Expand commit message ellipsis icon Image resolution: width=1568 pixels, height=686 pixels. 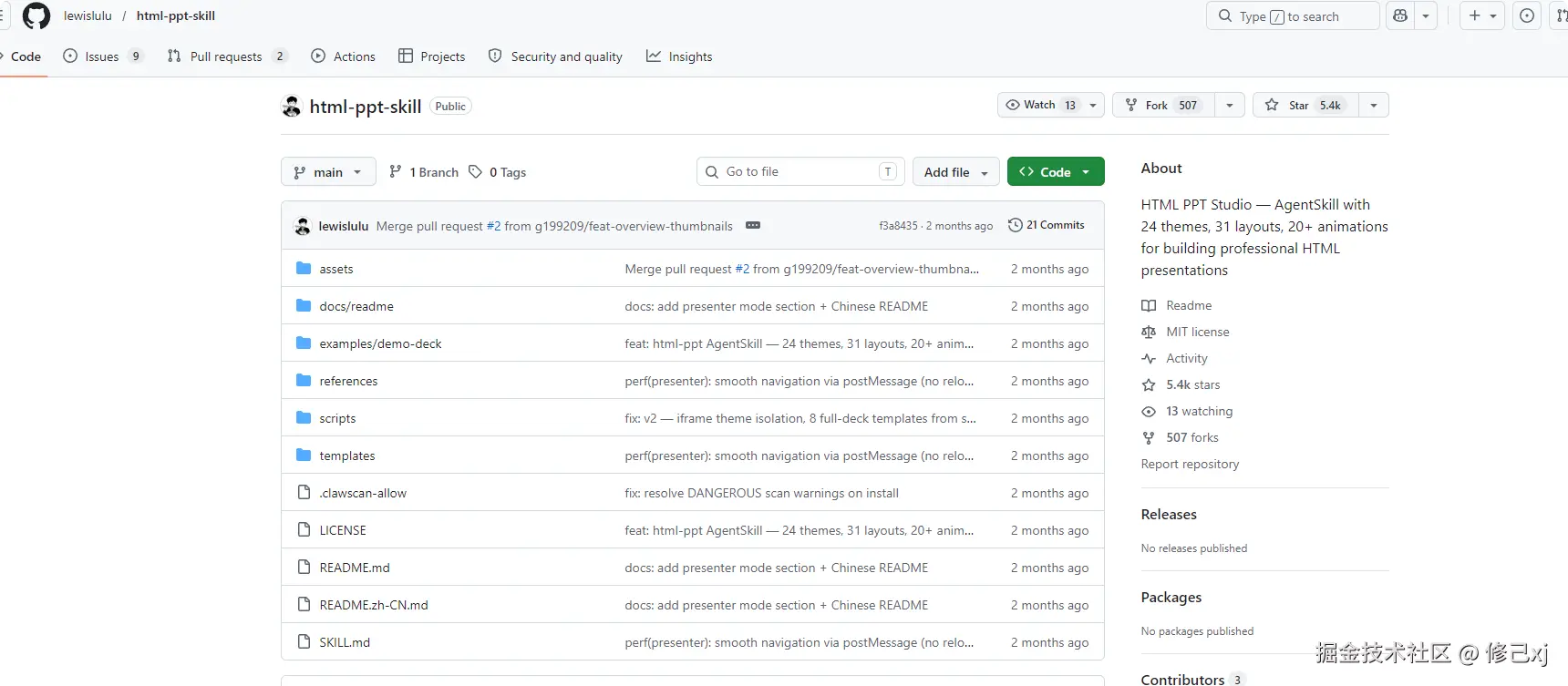[753, 225]
